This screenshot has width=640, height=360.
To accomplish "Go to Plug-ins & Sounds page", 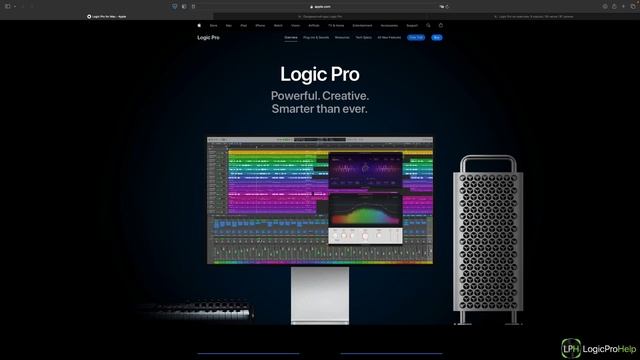I will [316, 38].
